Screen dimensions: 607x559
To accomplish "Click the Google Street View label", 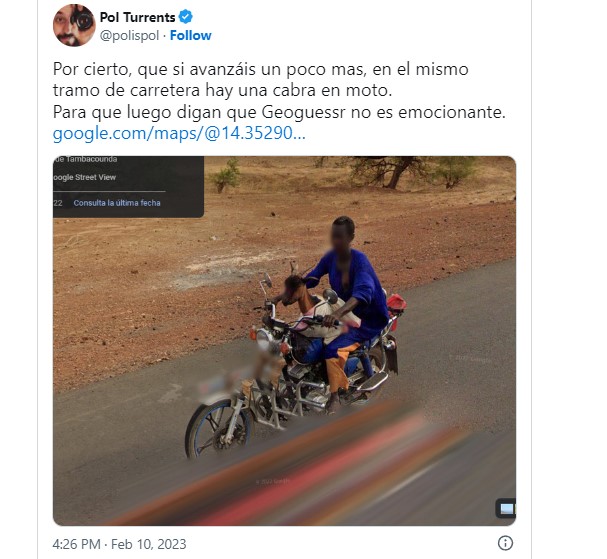I will [84, 177].
